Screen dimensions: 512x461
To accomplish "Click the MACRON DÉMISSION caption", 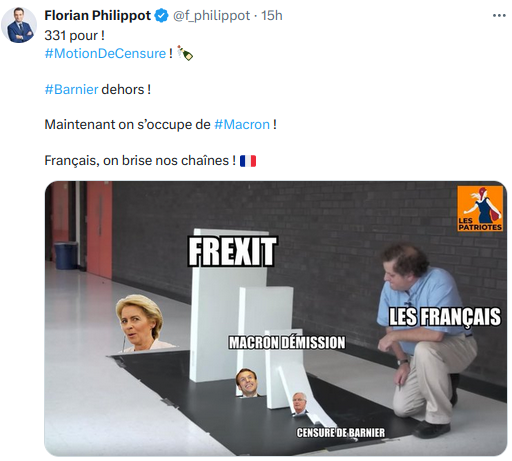I will tap(287, 342).
